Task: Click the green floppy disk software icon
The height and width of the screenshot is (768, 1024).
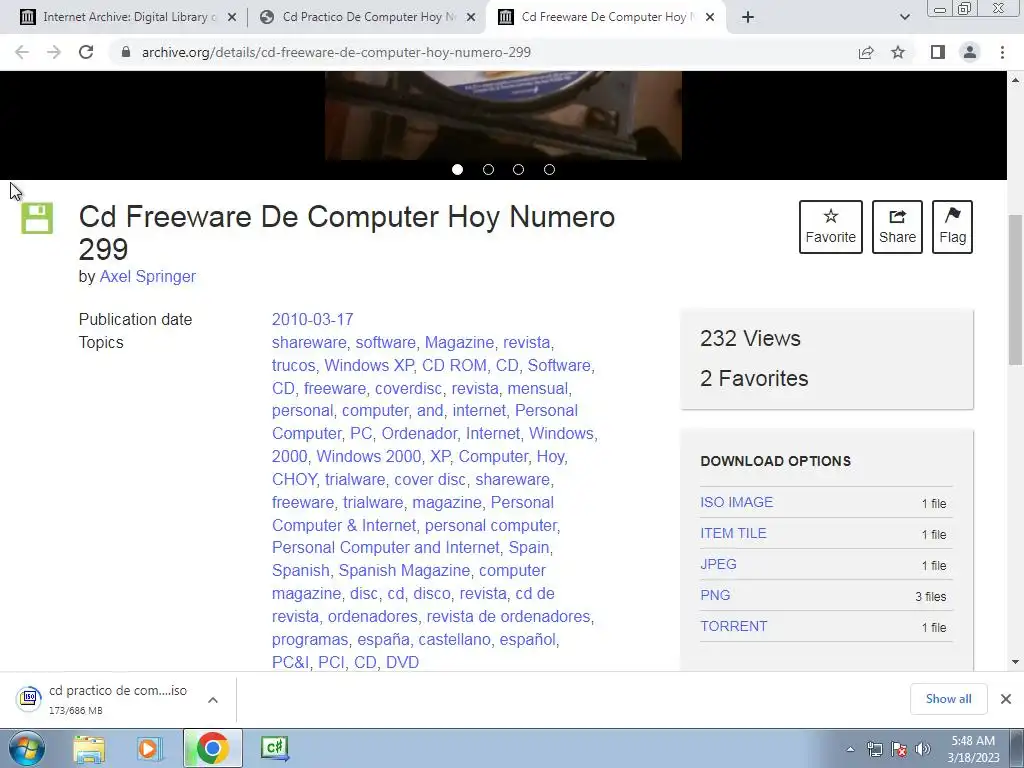Action: tap(37, 218)
